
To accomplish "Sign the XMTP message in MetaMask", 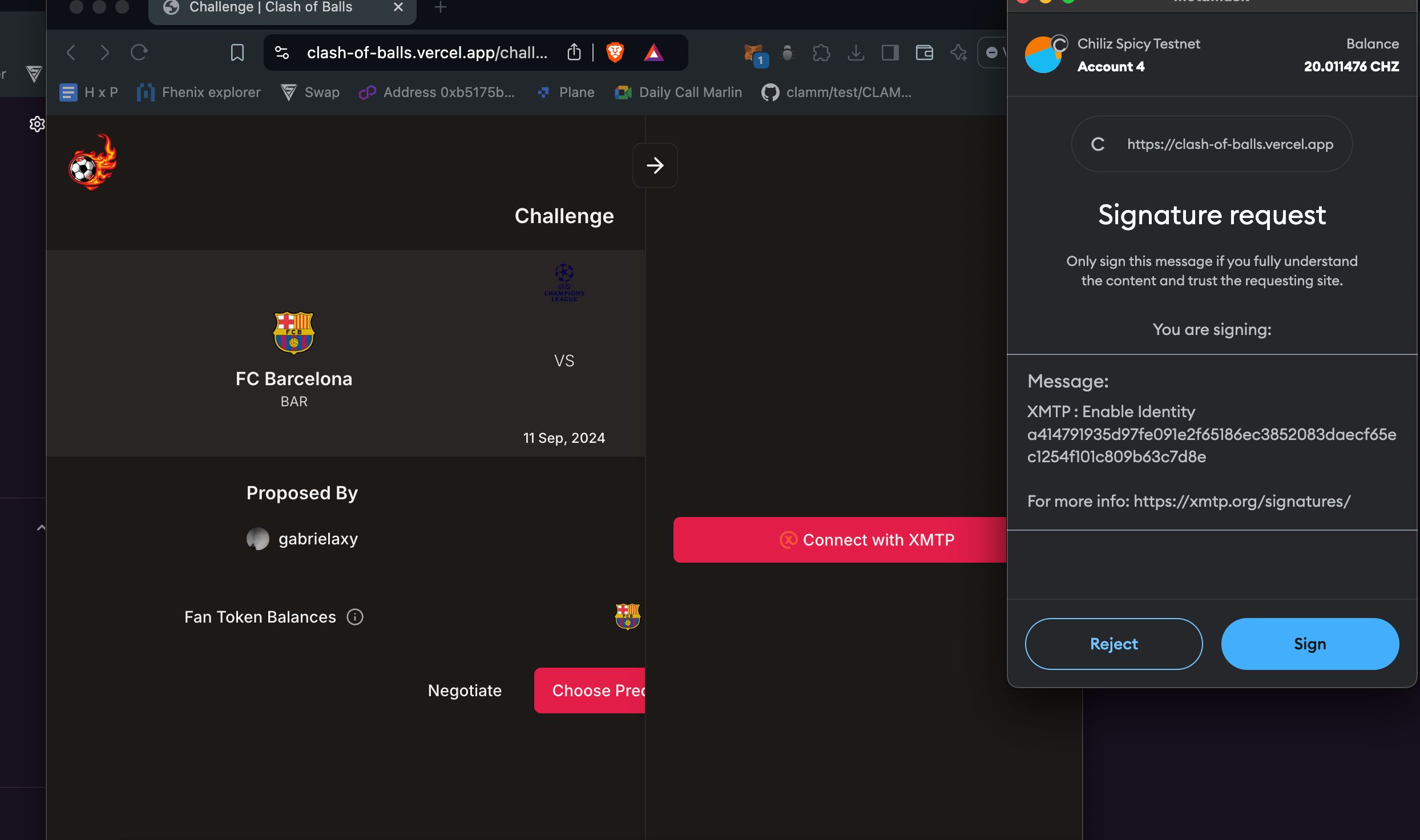I will click(x=1310, y=644).
